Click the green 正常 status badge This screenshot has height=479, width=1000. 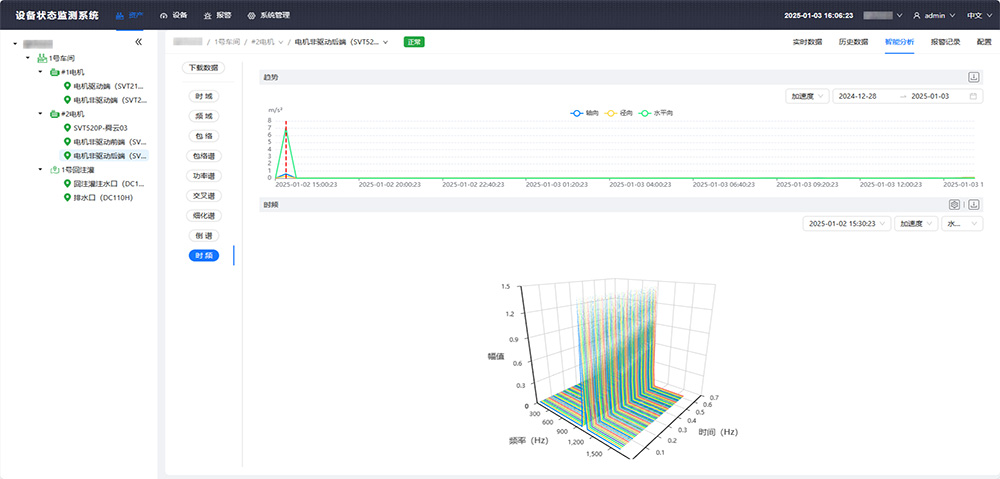tap(414, 42)
